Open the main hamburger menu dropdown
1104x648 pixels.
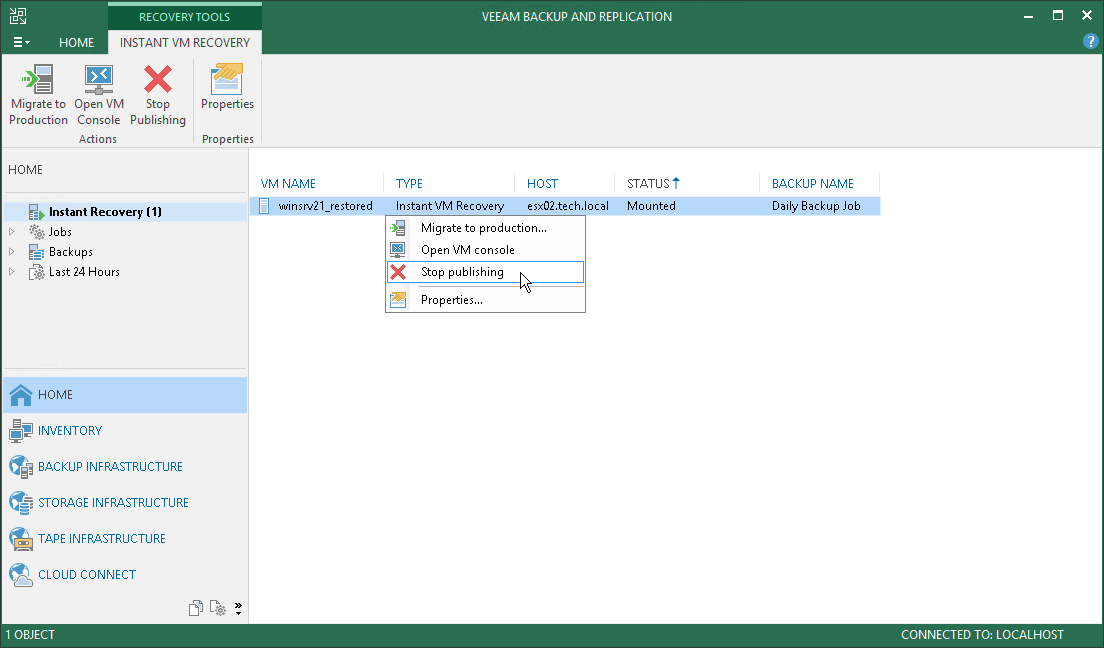pyautogui.click(x=22, y=42)
